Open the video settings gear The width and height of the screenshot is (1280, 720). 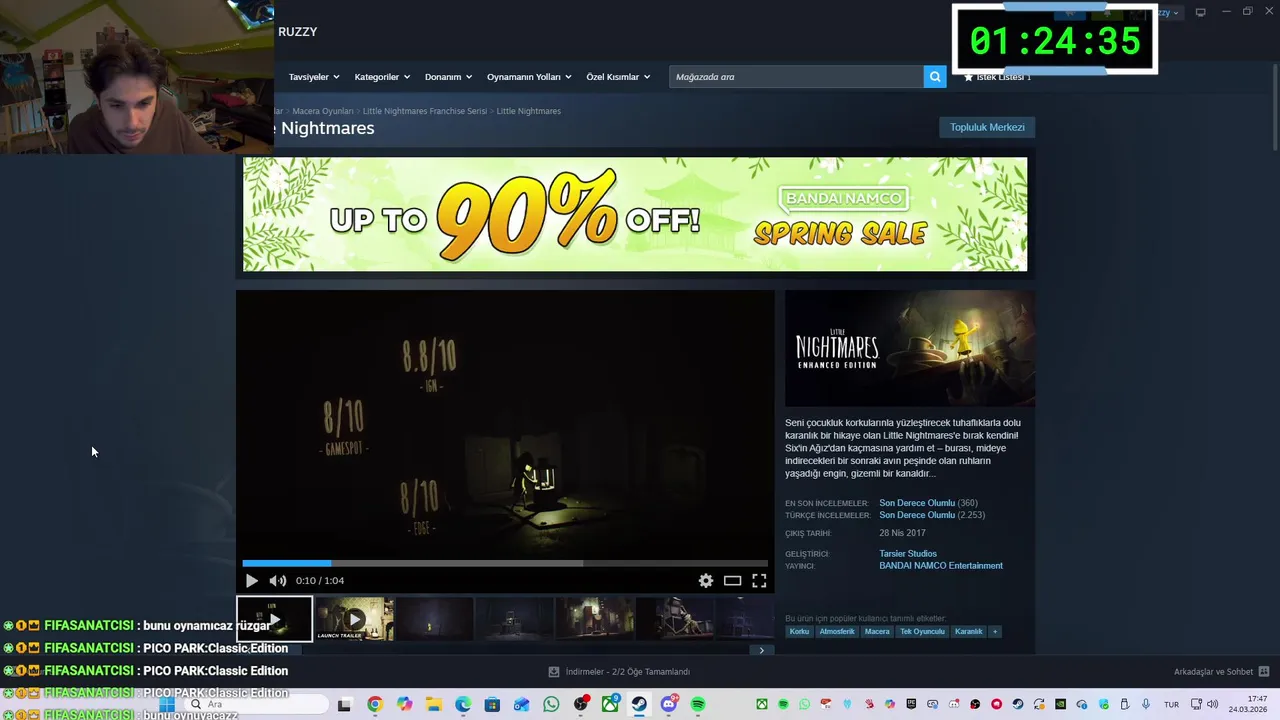706,580
